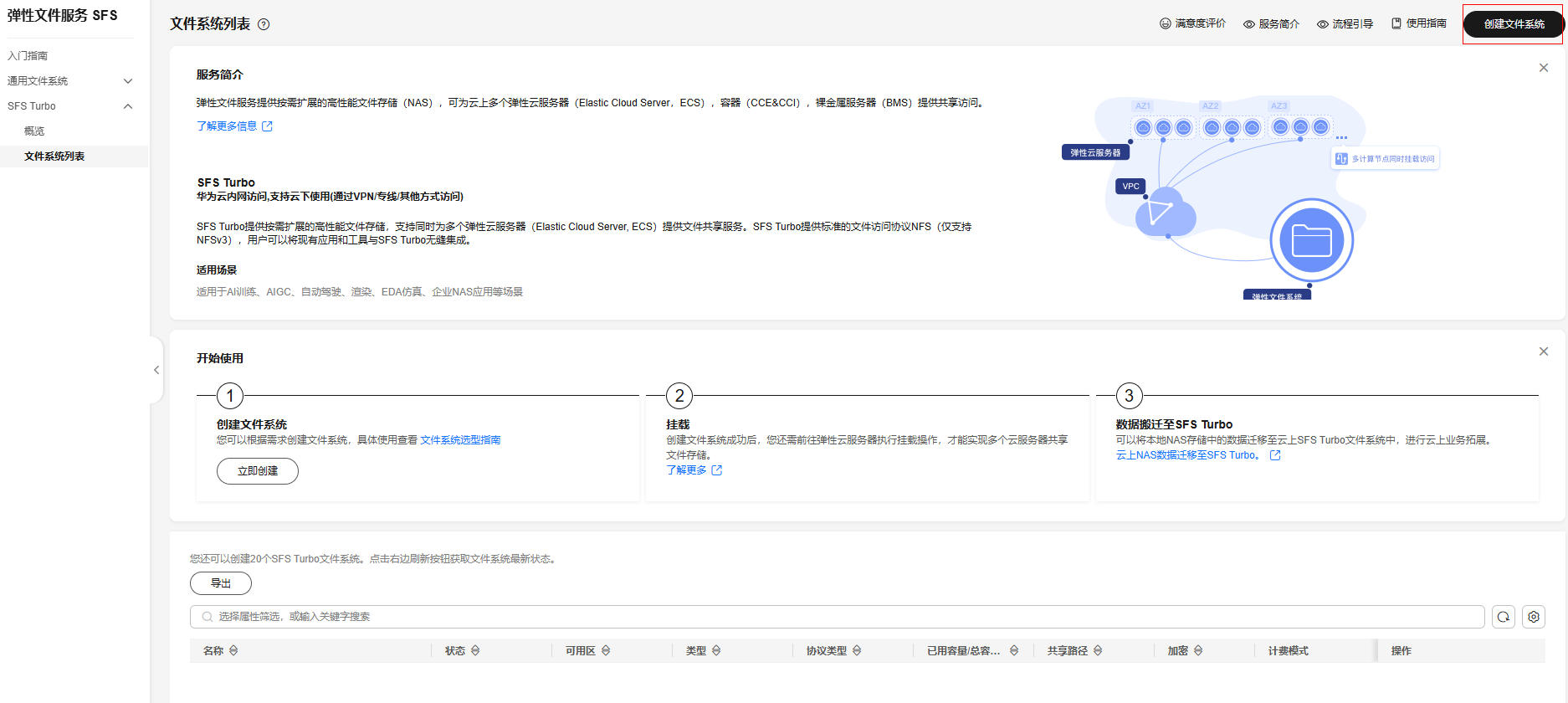Sort by 类型 column

716,651
